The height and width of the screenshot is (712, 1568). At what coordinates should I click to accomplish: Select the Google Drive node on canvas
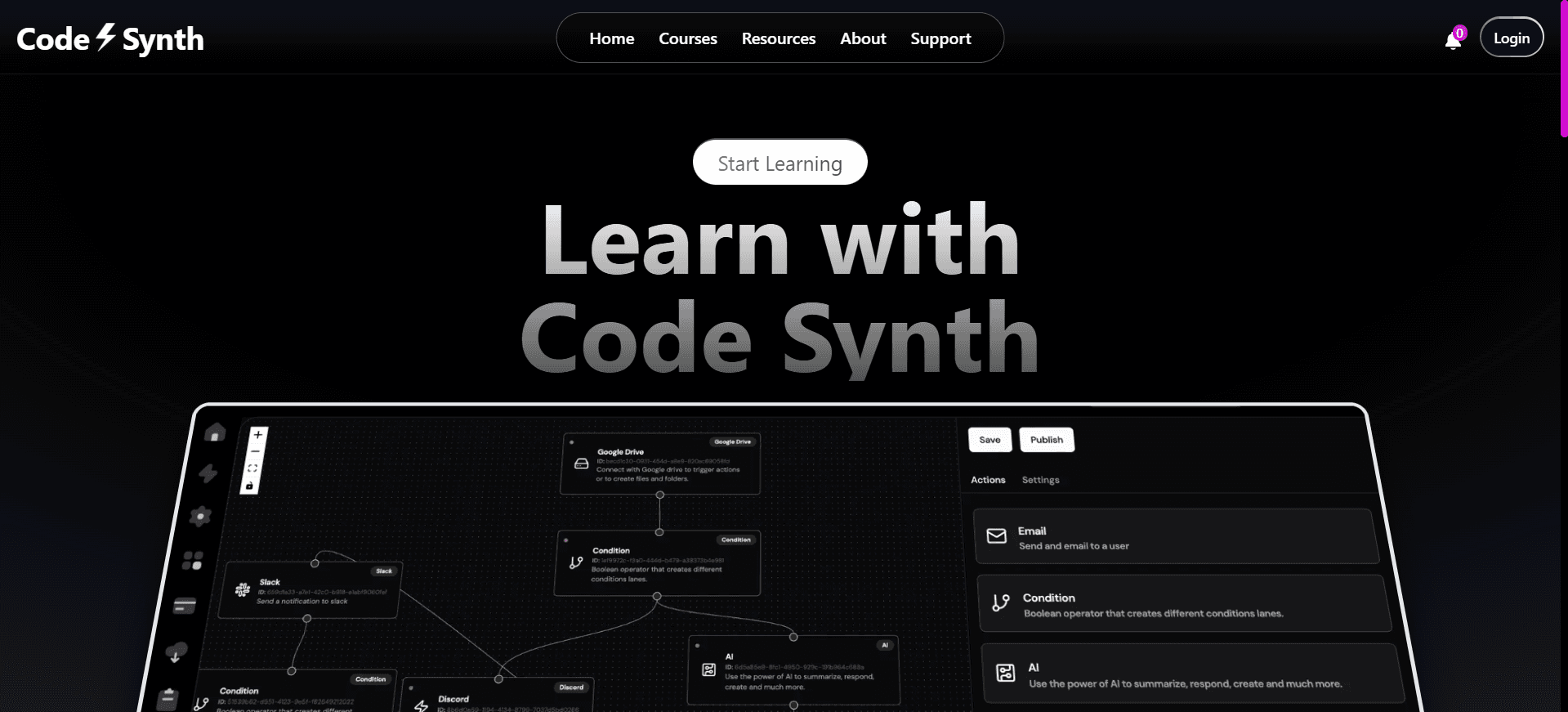[x=660, y=463]
